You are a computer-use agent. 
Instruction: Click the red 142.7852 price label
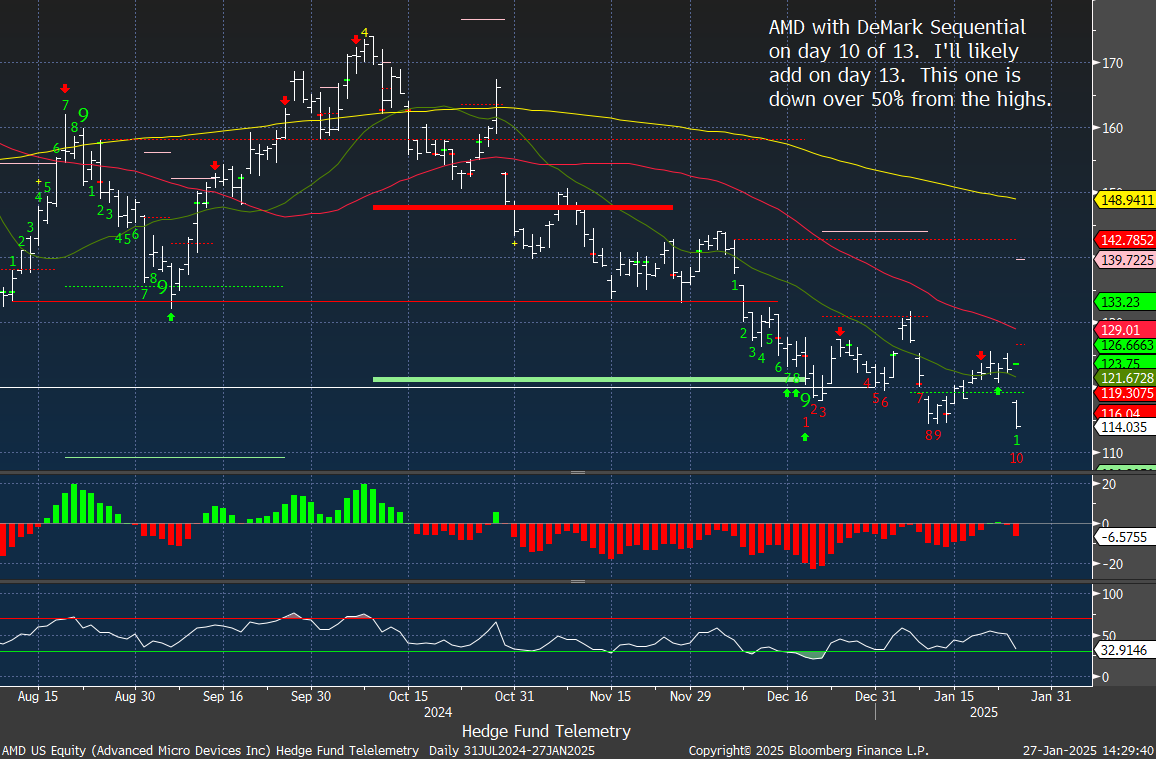pos(1126,240)
